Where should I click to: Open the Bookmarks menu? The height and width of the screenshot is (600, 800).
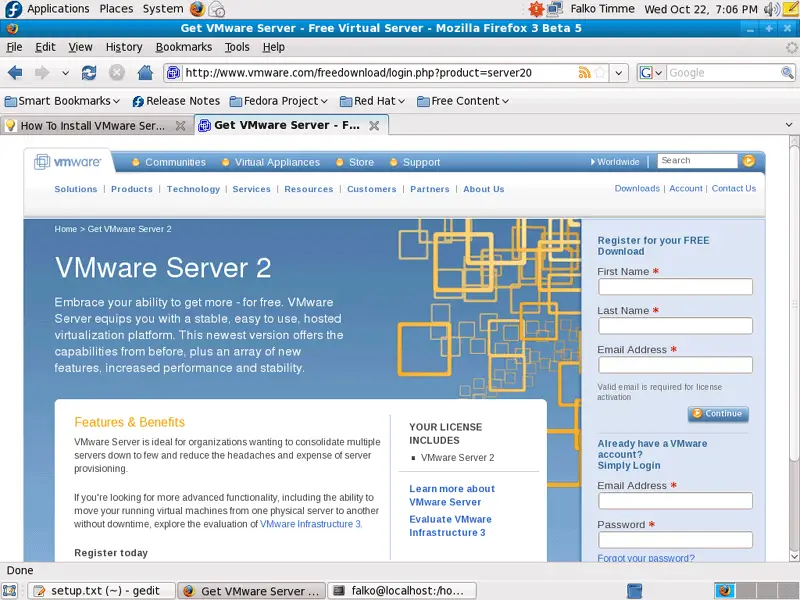click(x=184, y=47)
